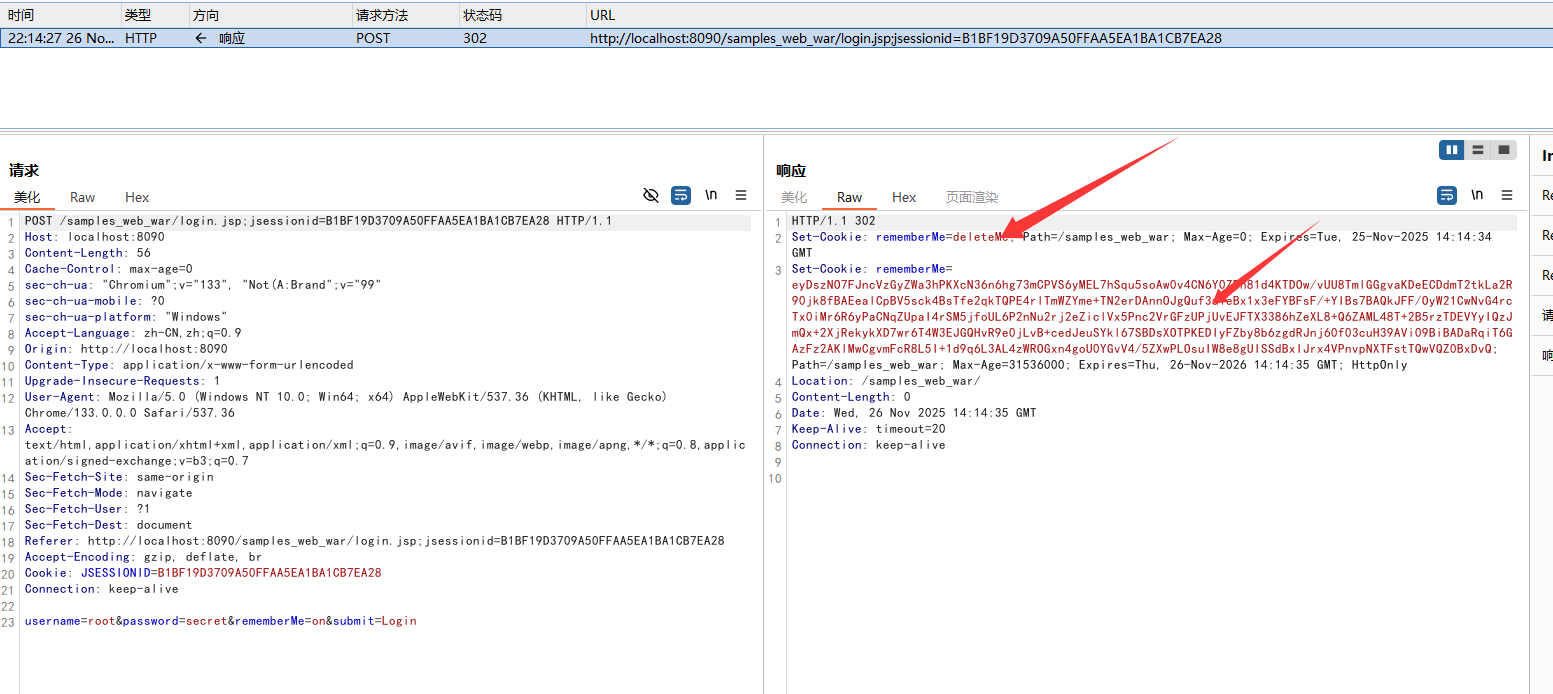Open response 页面渲染 render tab
This screenshot has width=1553, height=694.
(972, 197)
